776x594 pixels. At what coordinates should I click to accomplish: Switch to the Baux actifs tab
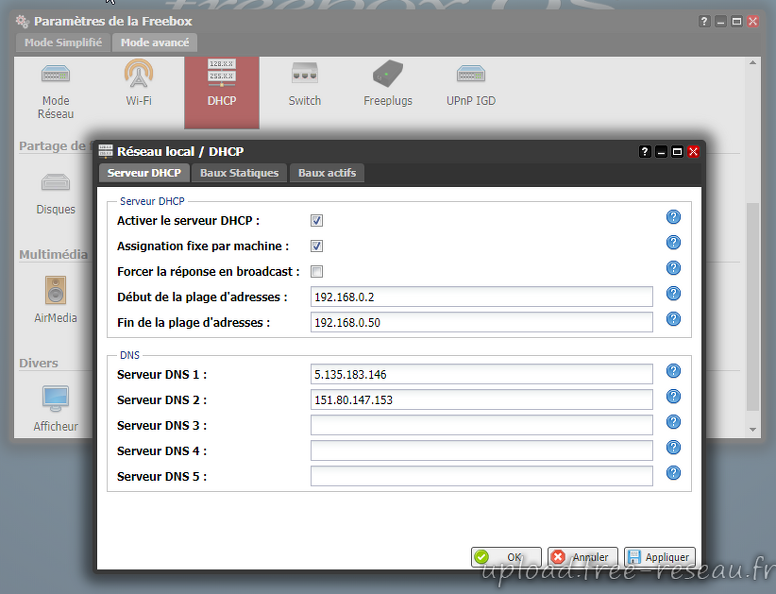pos(327,173)
